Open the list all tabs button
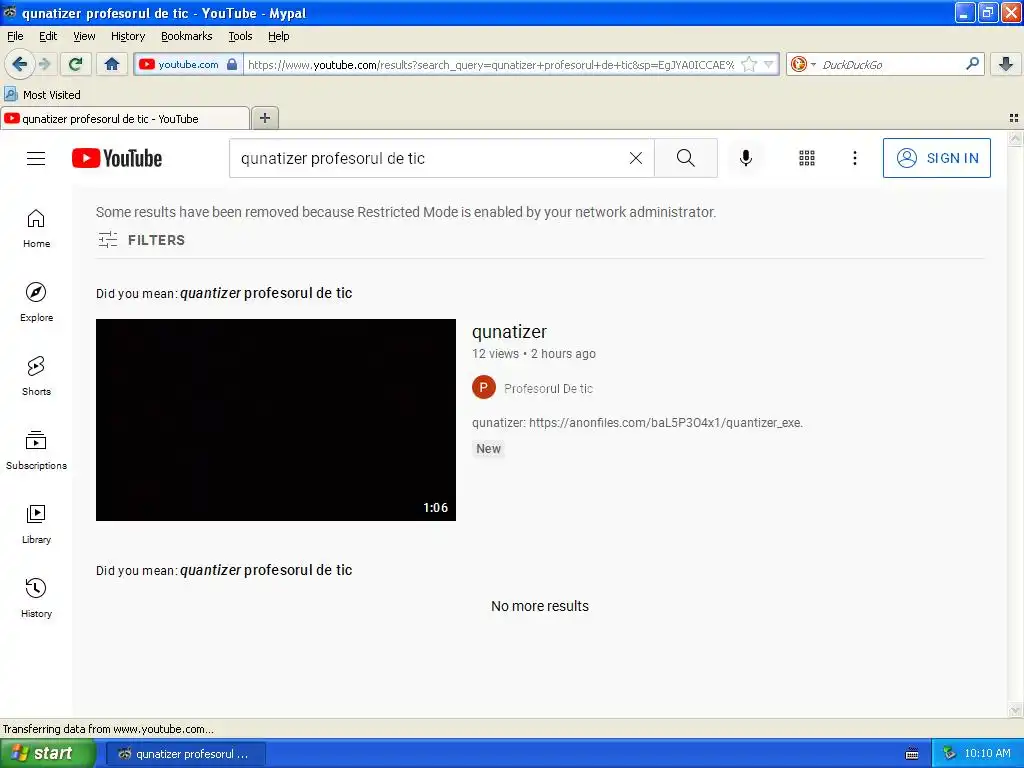 (1014, 118)
